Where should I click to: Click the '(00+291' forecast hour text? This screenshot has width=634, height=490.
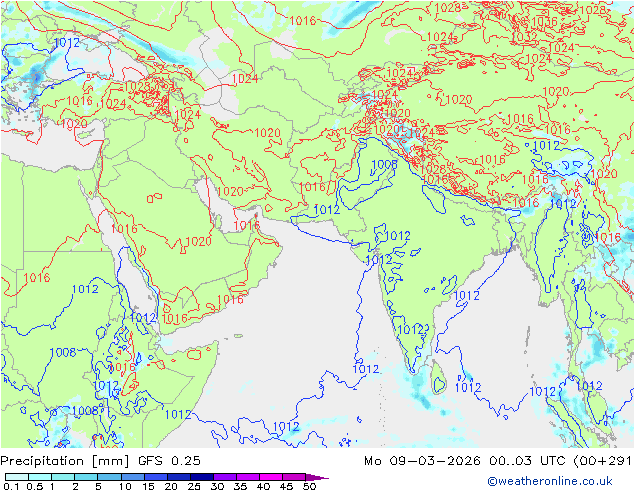(602, 461)
